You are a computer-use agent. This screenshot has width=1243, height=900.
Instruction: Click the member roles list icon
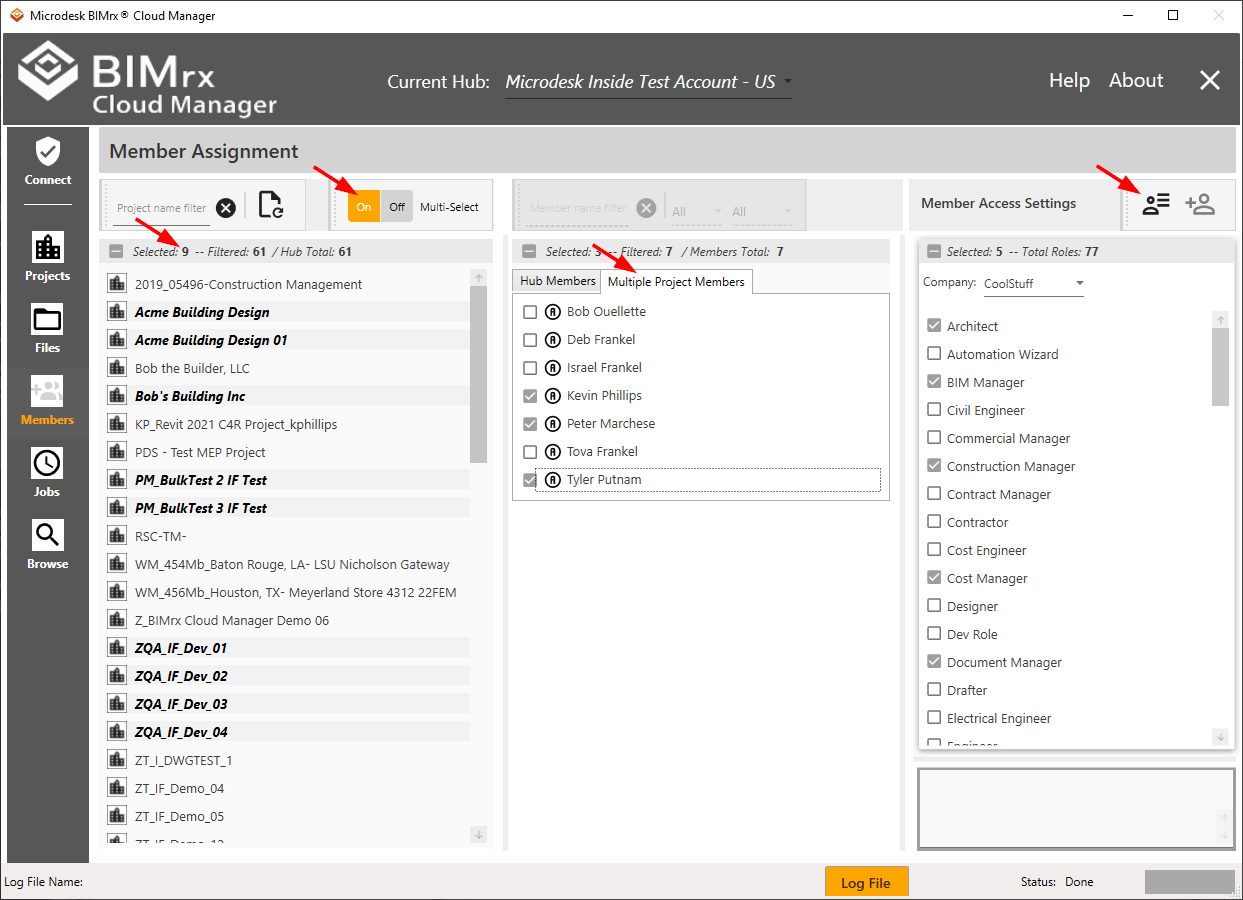point(1156,205)
